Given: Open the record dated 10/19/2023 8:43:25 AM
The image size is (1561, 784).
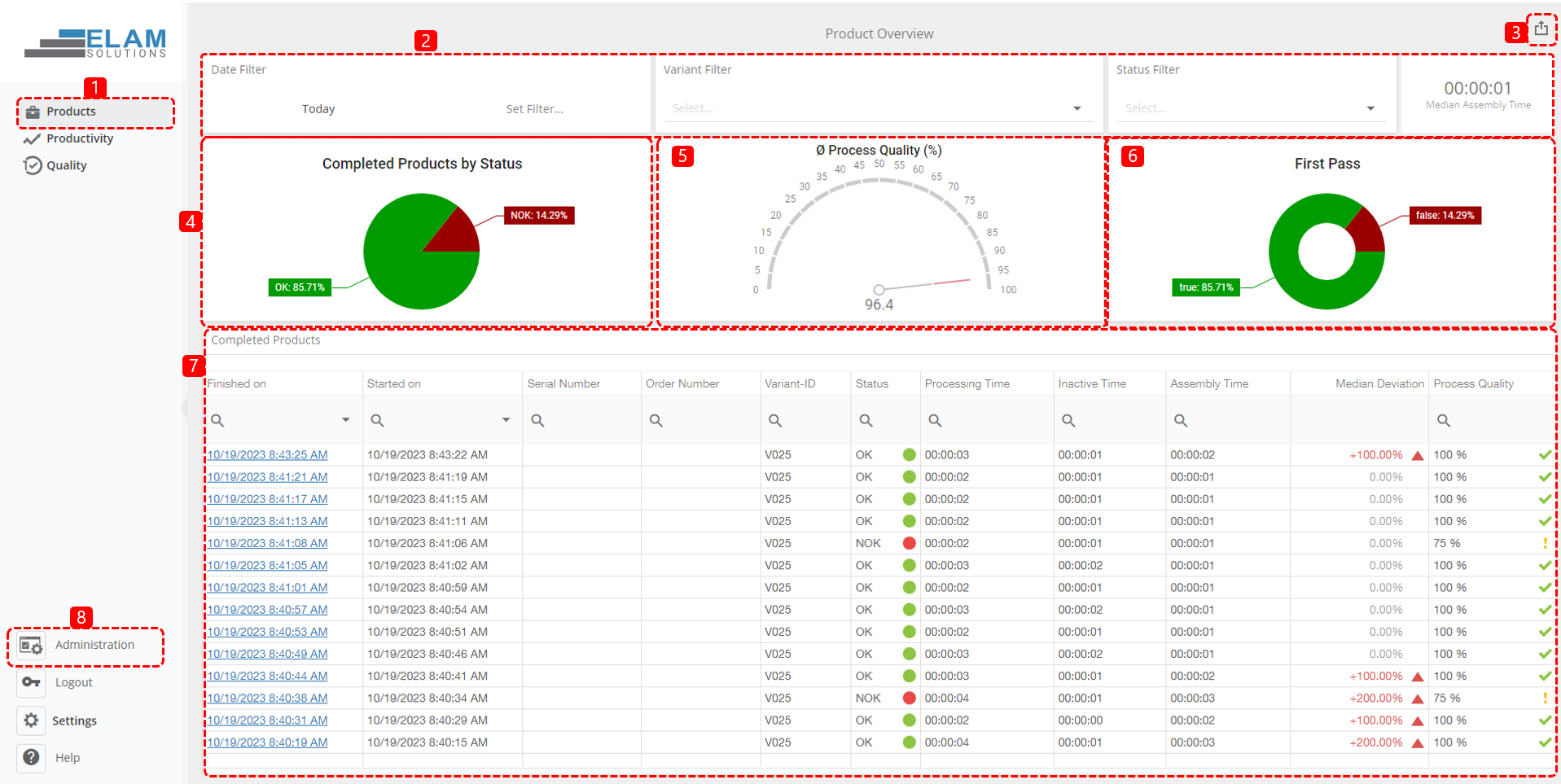Looking at the screenshot, I should click(267, 454).
